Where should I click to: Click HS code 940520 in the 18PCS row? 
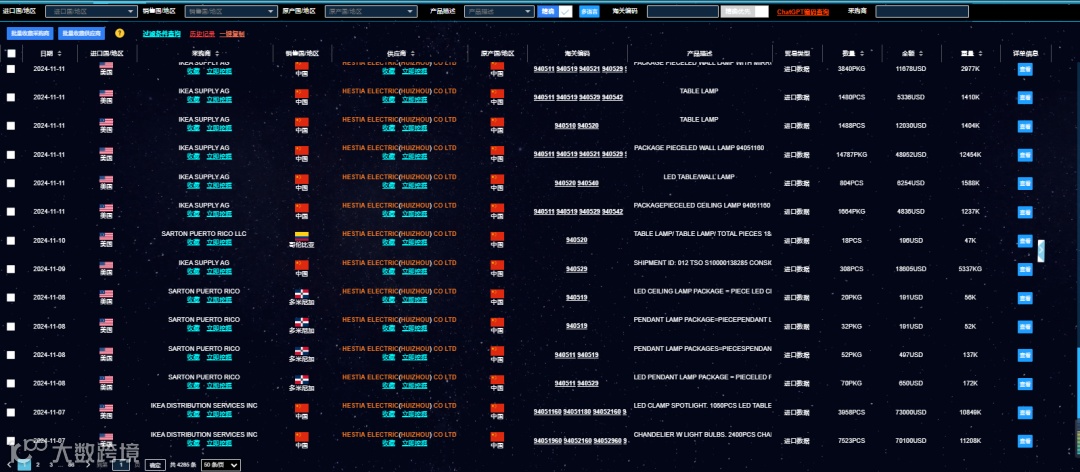[x=577, y=240]
